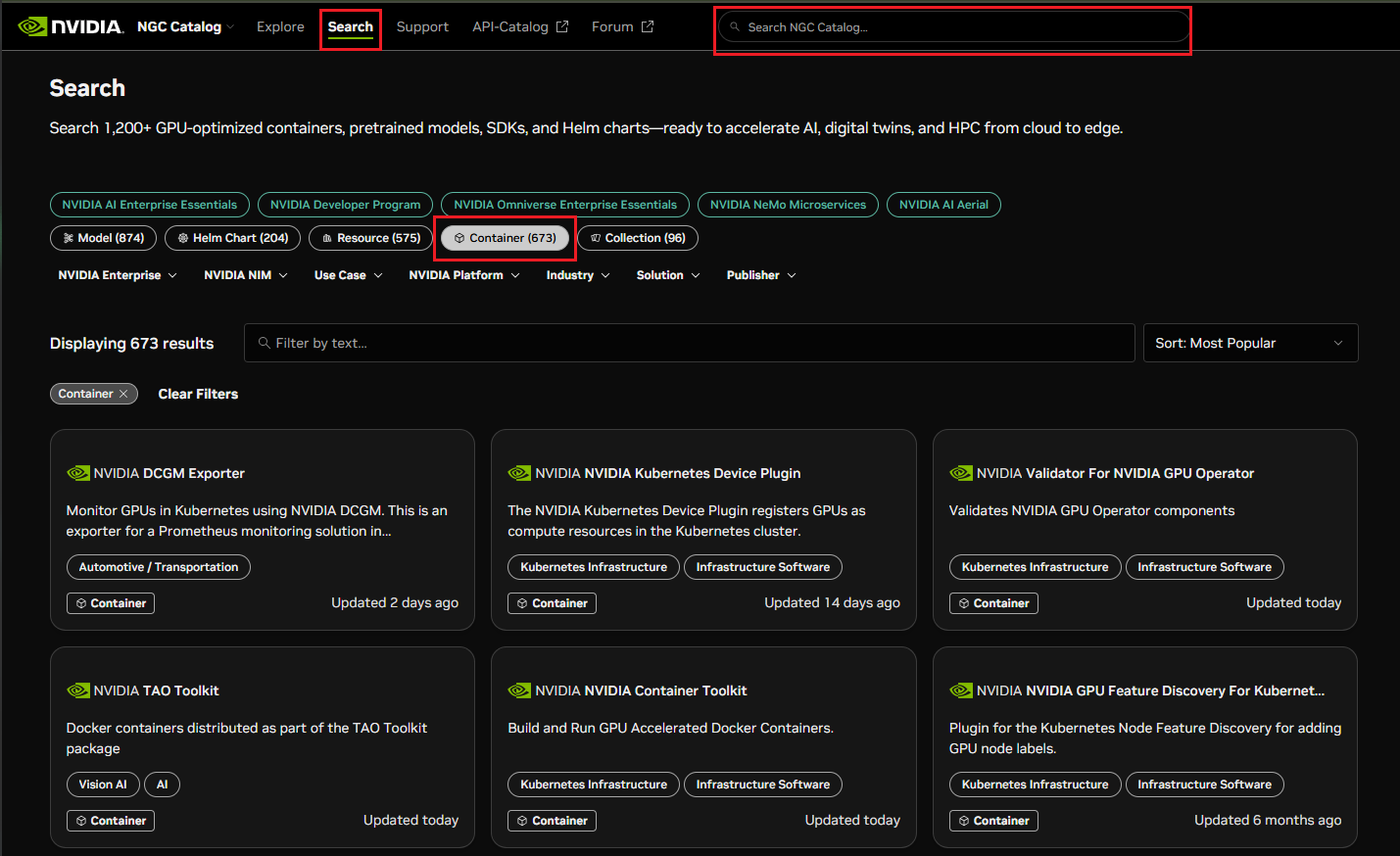Click the magnifier icon in NGC Catalog search

pyautogui.click(x=735, y=27)
